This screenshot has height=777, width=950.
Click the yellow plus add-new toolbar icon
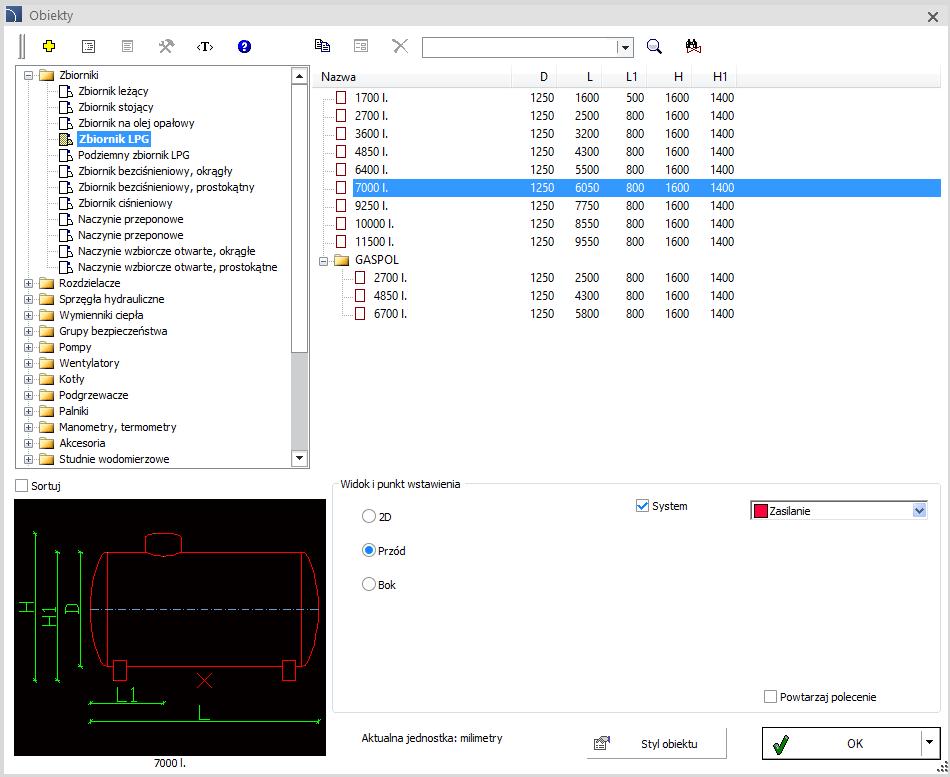49,46
